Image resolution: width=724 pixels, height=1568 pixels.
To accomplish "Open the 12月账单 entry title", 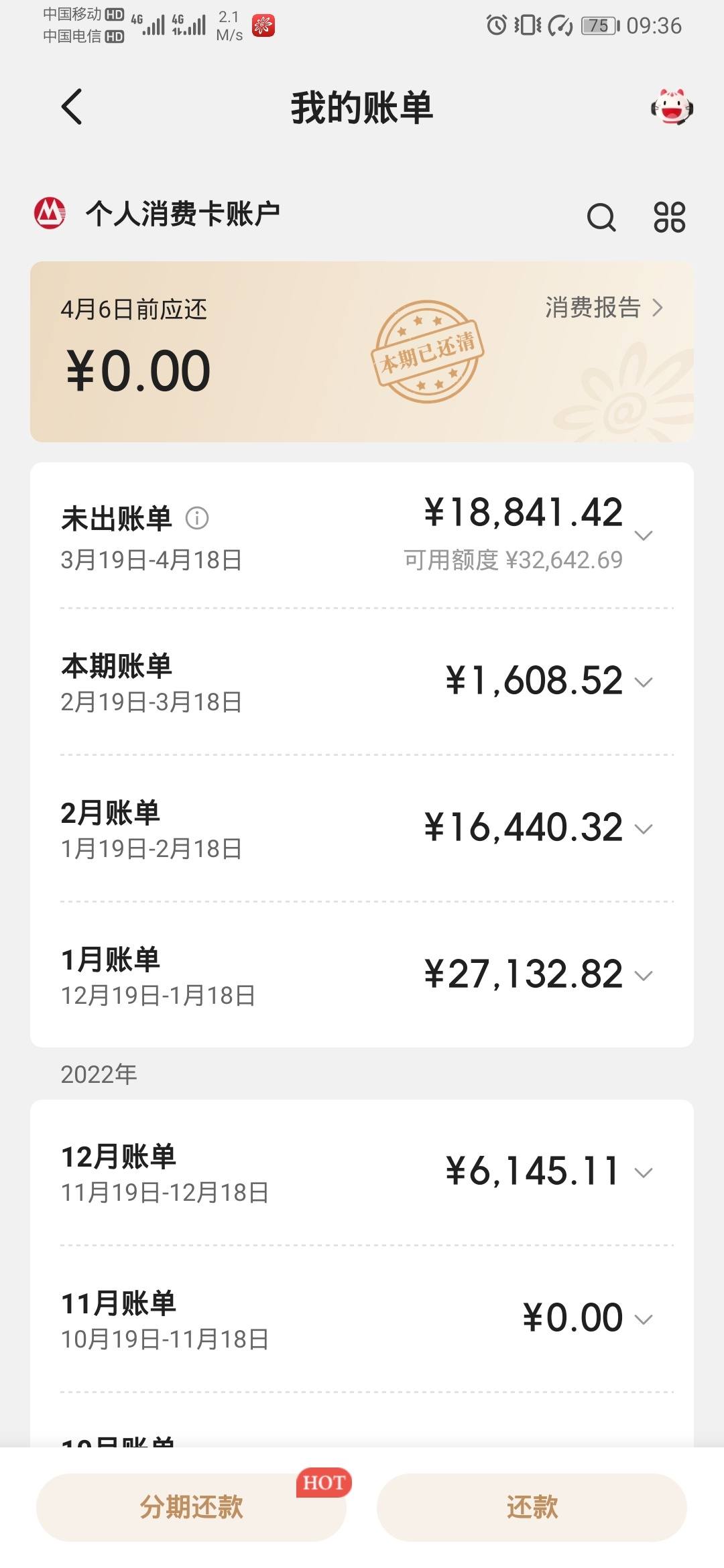I will pyautogui.click(x=119, y=1156).
